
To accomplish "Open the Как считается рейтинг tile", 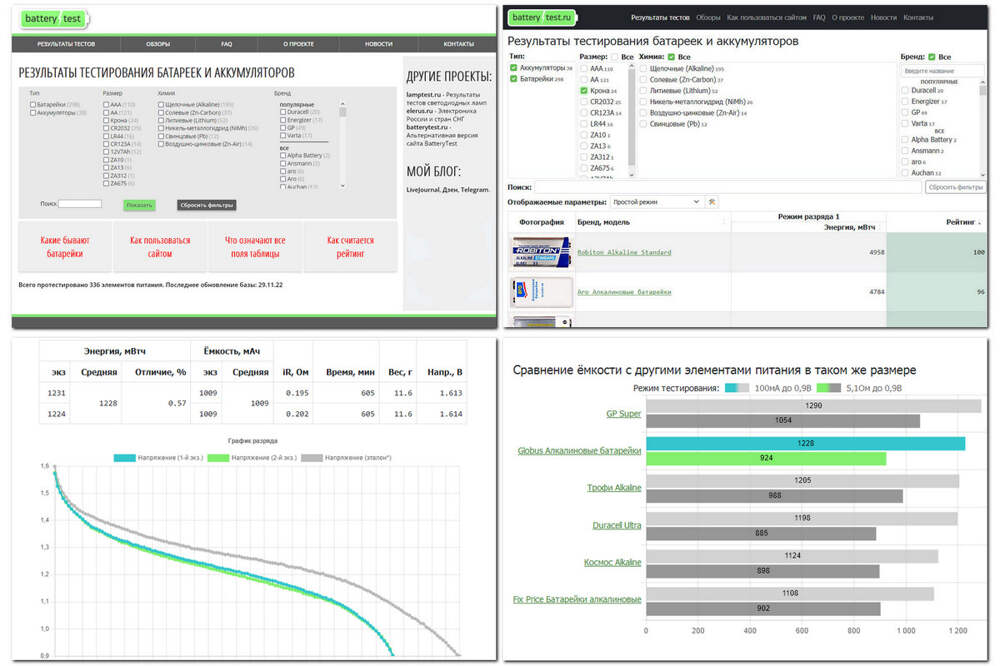I will point(350,247).
